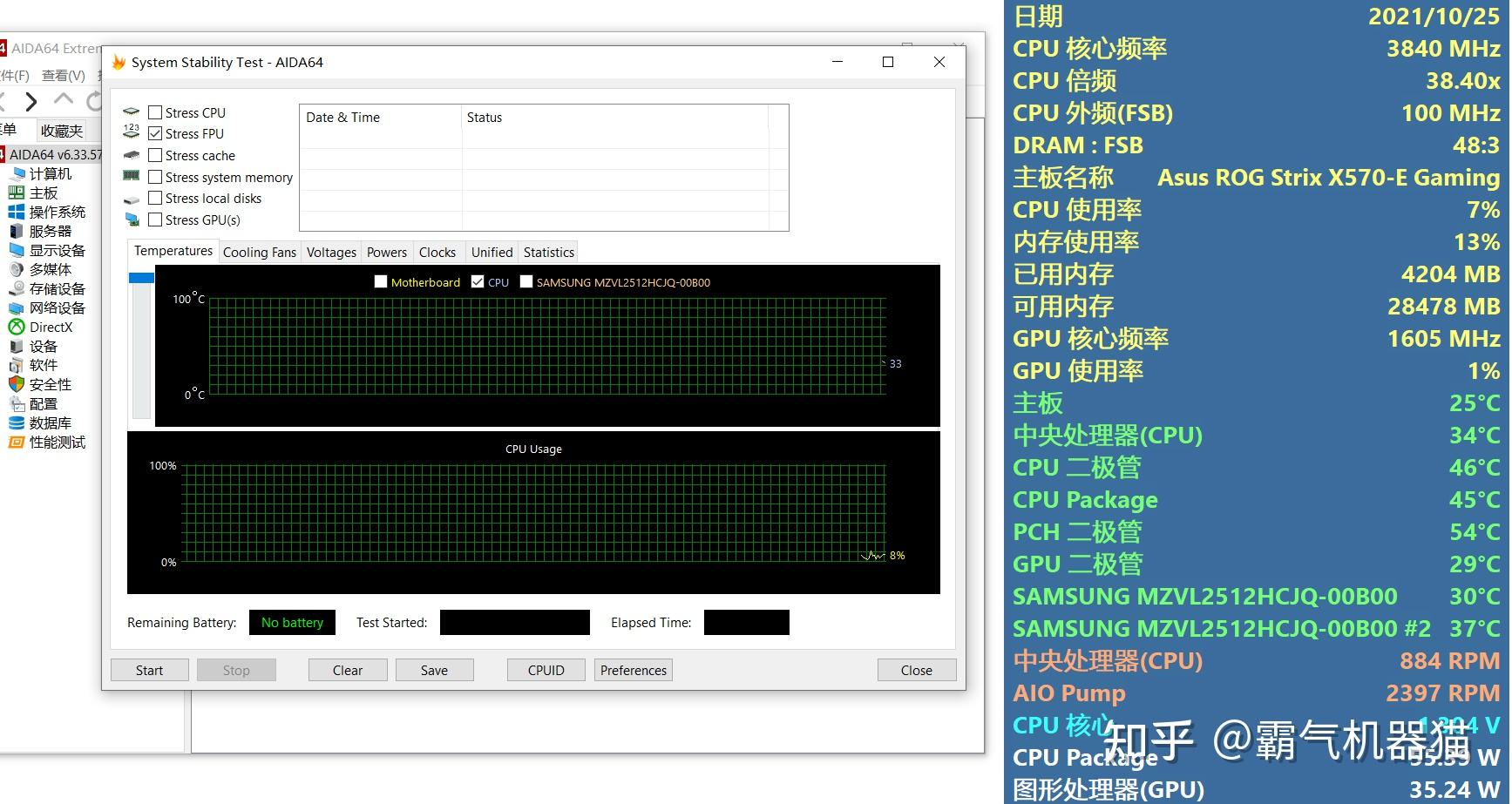The width and height of the screenshot is (1512, 804).
Task: Click the 'Asus ROG Strix X570-E Gaming' text in OSD panel
Action: (x=1328, y=178)
